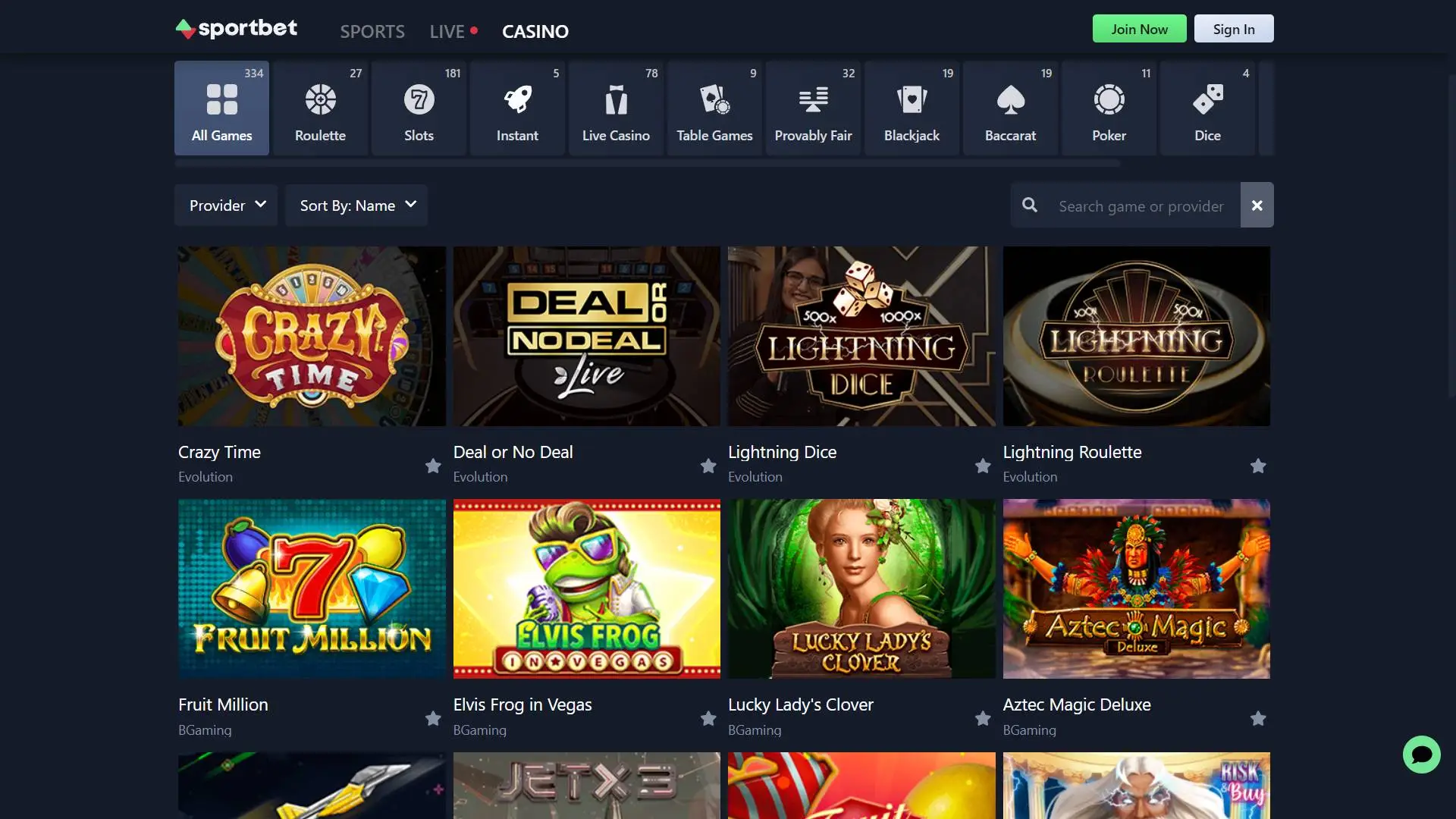Click BGaming provider under Fruit Million
1456x819 pixels.
coord(205,730)
